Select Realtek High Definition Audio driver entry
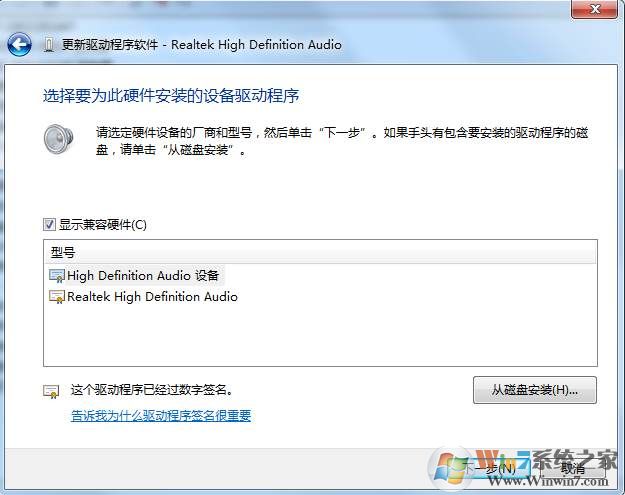 click(143, 297)
